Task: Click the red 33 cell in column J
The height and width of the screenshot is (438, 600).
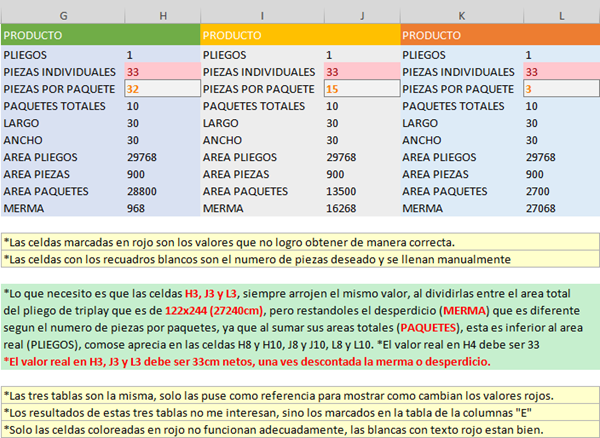Action: click(362, 72)
